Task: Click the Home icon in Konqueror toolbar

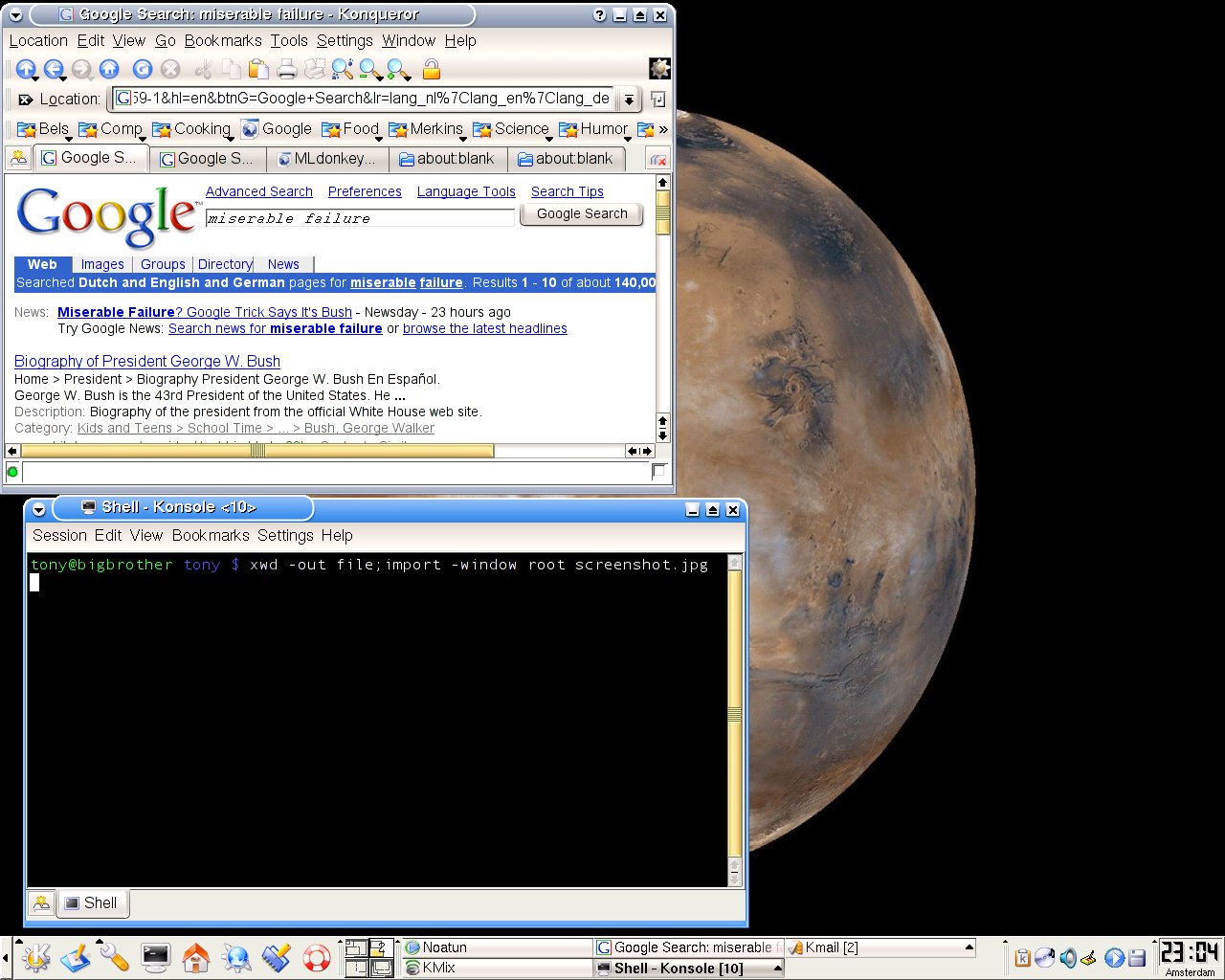Action: click(x=109, y=69)
